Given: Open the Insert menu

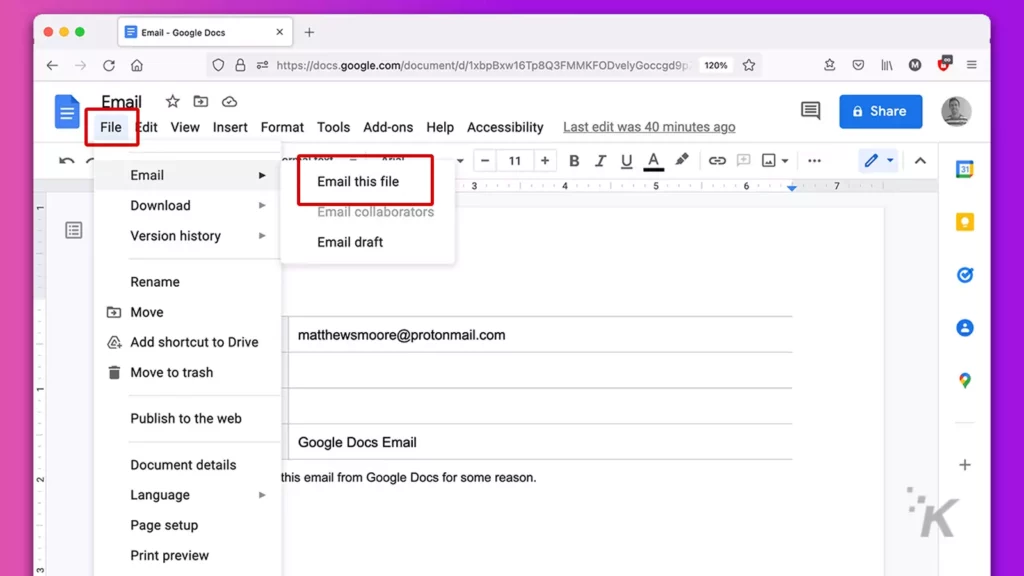Looking at the screenshot, I should tap(230, 127).
